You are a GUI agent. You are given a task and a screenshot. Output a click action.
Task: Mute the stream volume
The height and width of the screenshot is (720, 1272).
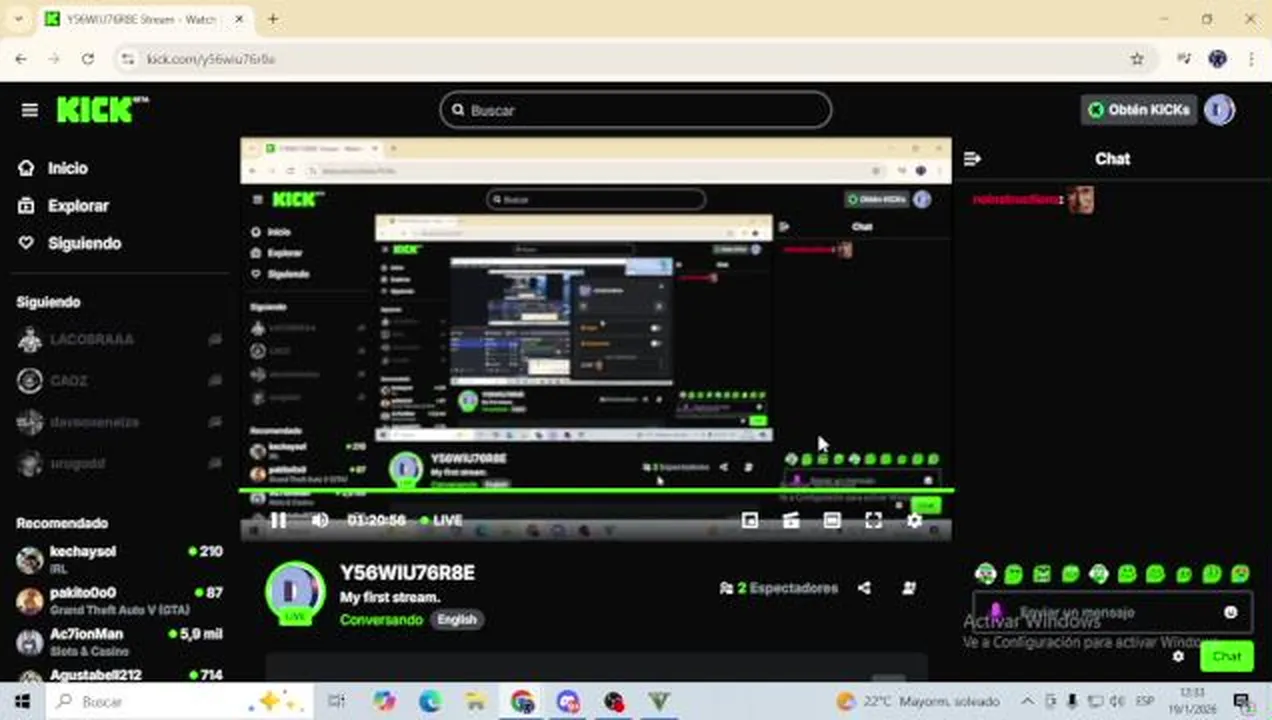[320, 520]
